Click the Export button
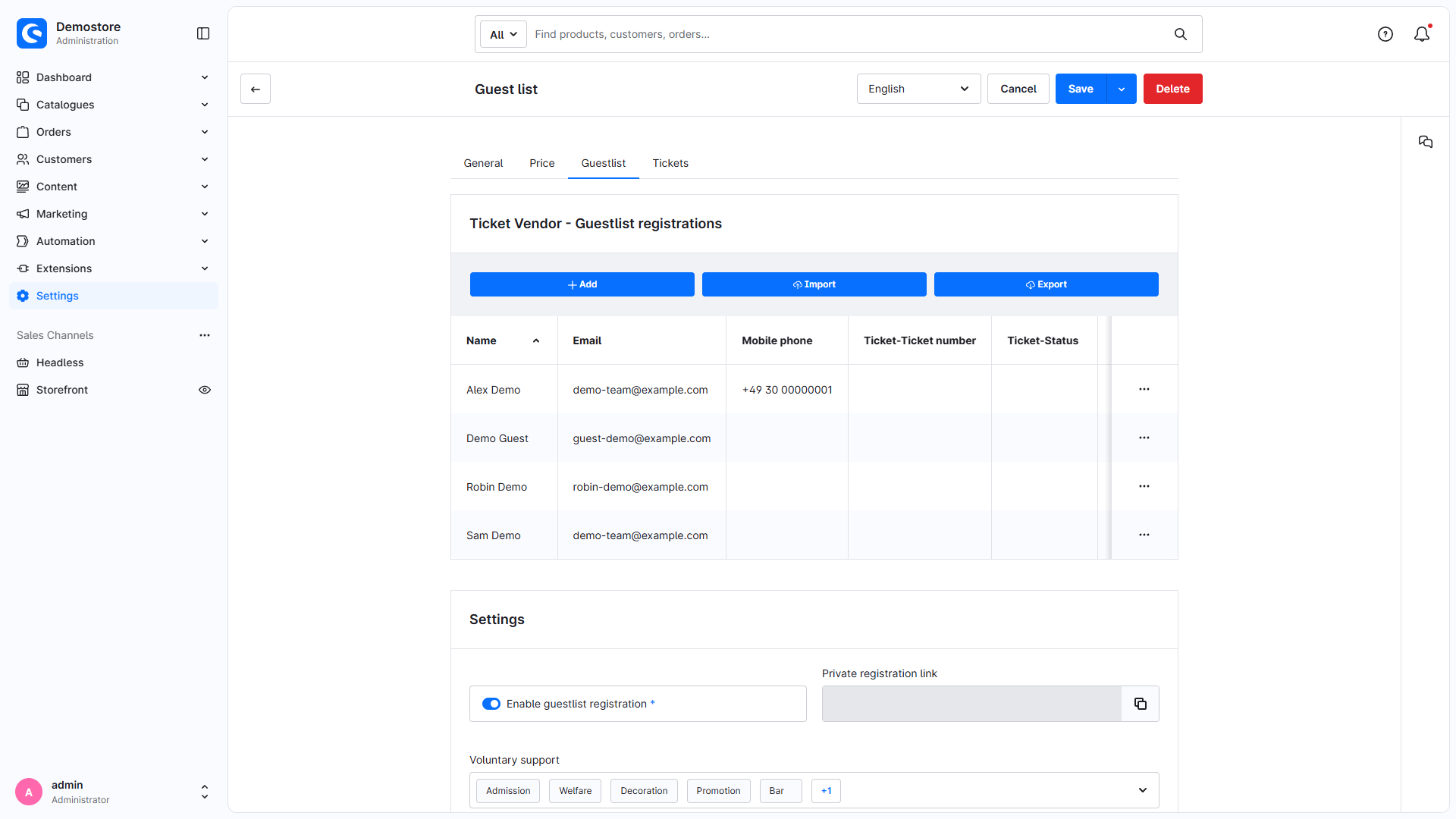The width and height of the screenshot is (1456, 819). (x=1046, y=284)
